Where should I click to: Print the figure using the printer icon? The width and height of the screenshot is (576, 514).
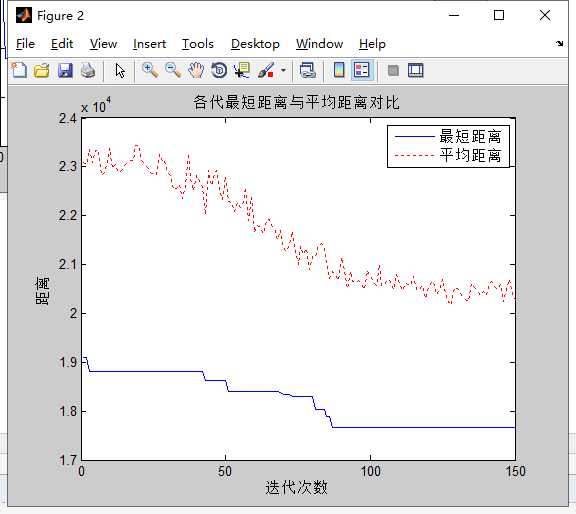point(88,70)
